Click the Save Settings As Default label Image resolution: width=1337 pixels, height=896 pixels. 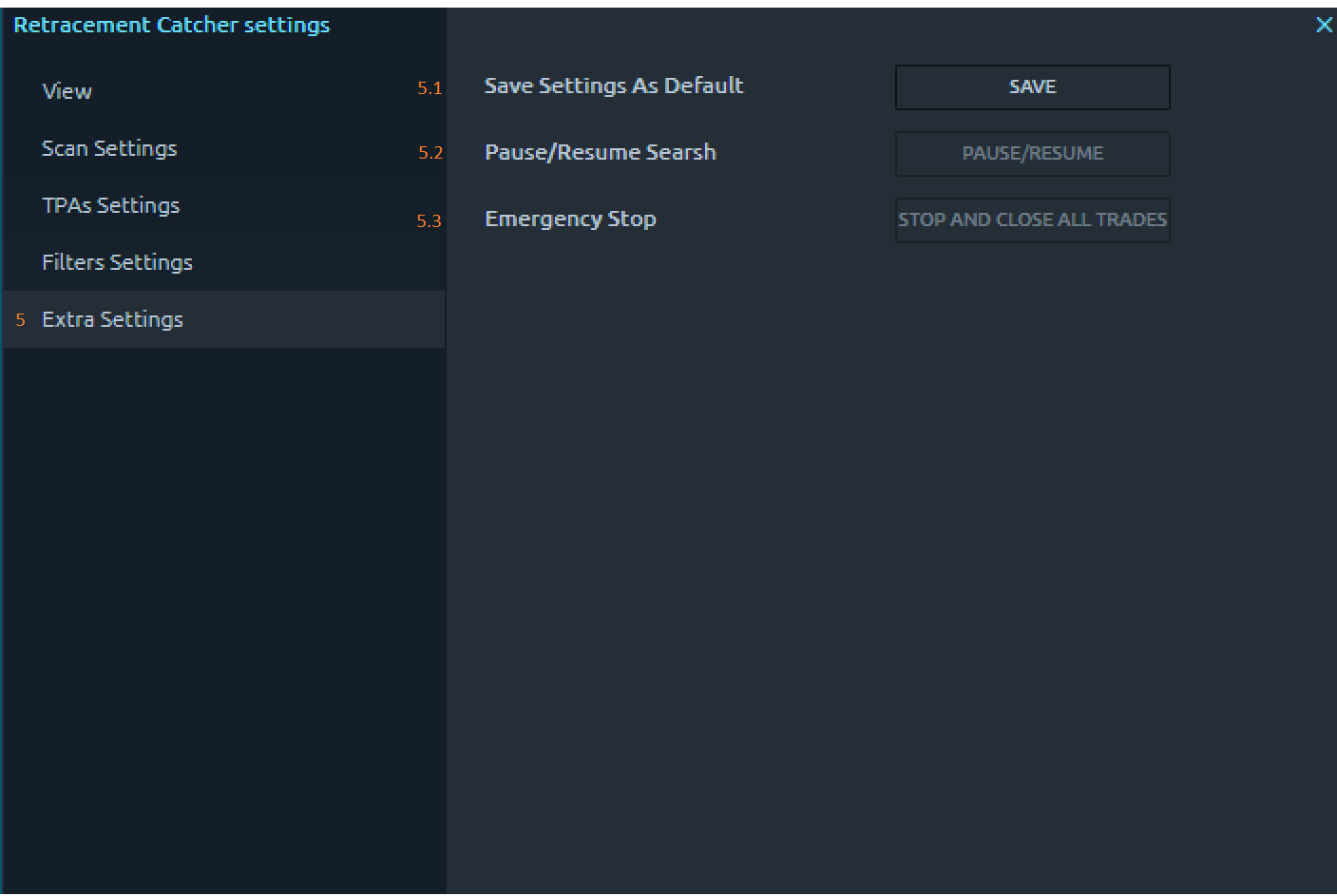tap(613, 86)
